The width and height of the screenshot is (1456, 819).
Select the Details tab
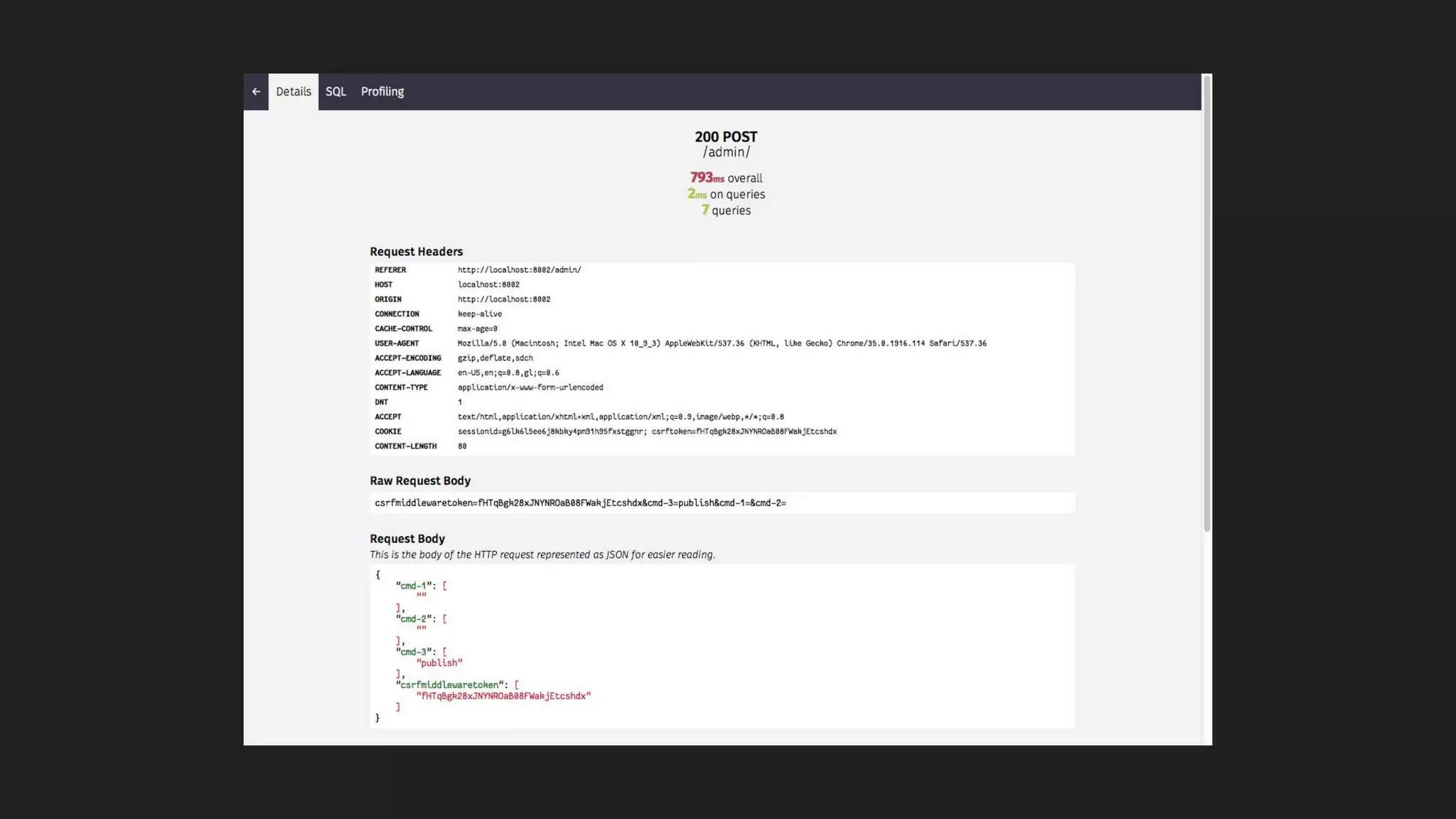[293, 92]
